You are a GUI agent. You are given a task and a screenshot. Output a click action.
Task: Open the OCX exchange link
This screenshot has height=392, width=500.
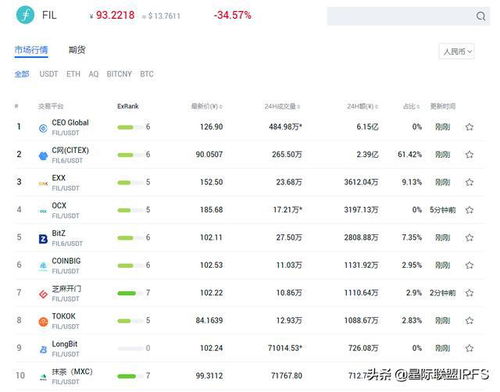coord(59,206)
